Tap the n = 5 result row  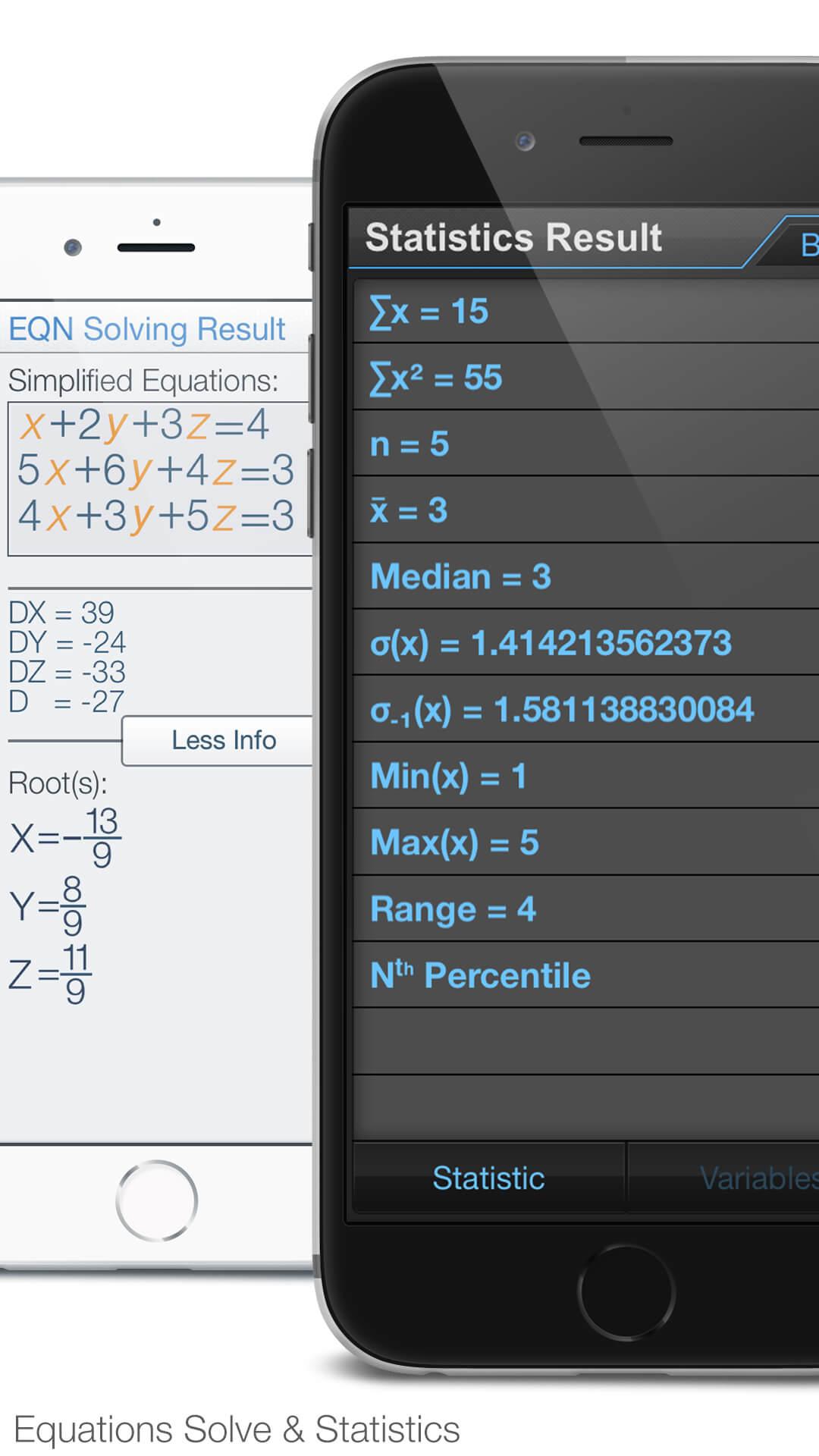(586, 444)
